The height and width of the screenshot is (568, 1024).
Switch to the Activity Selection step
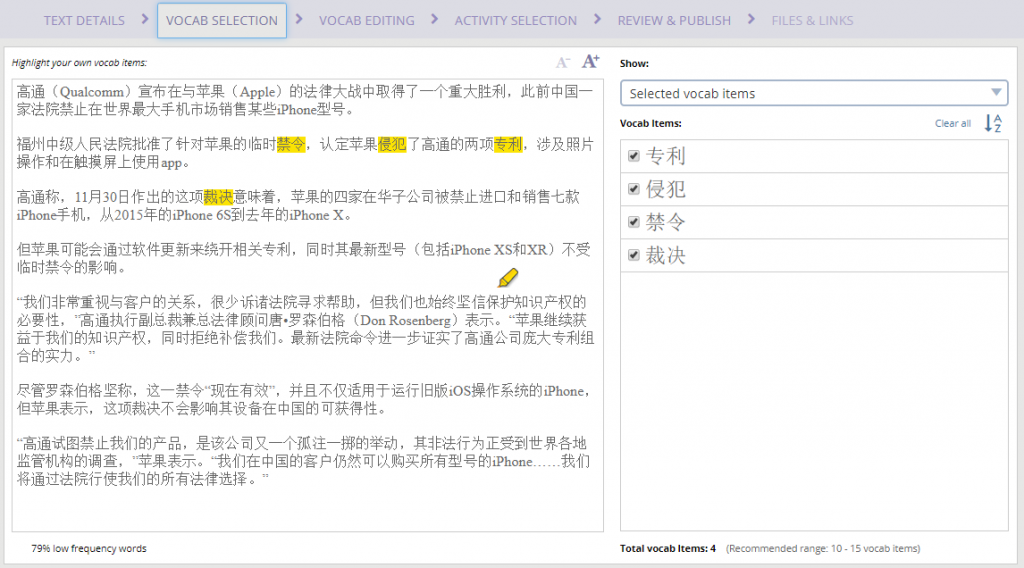pyautogui.click(x=515, y=20)
